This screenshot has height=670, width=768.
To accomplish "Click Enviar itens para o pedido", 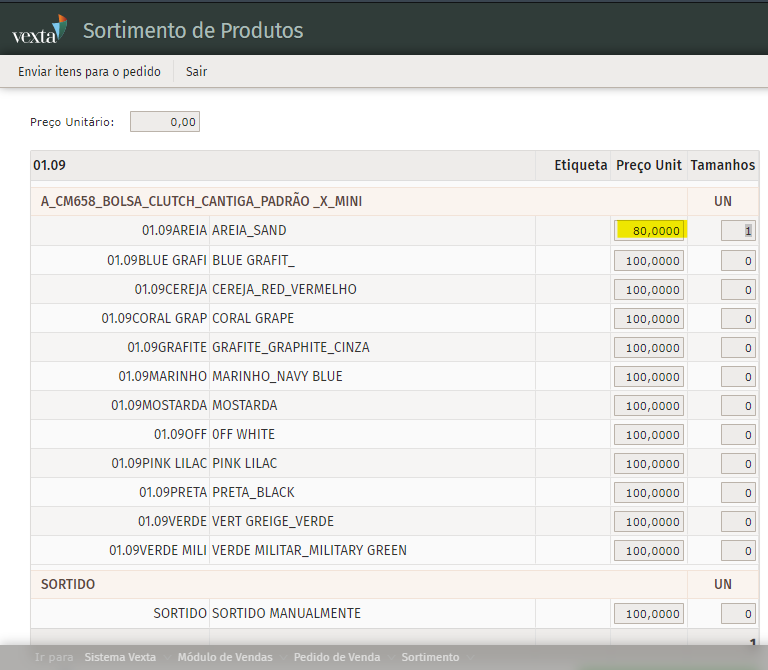I will [89, 71].
